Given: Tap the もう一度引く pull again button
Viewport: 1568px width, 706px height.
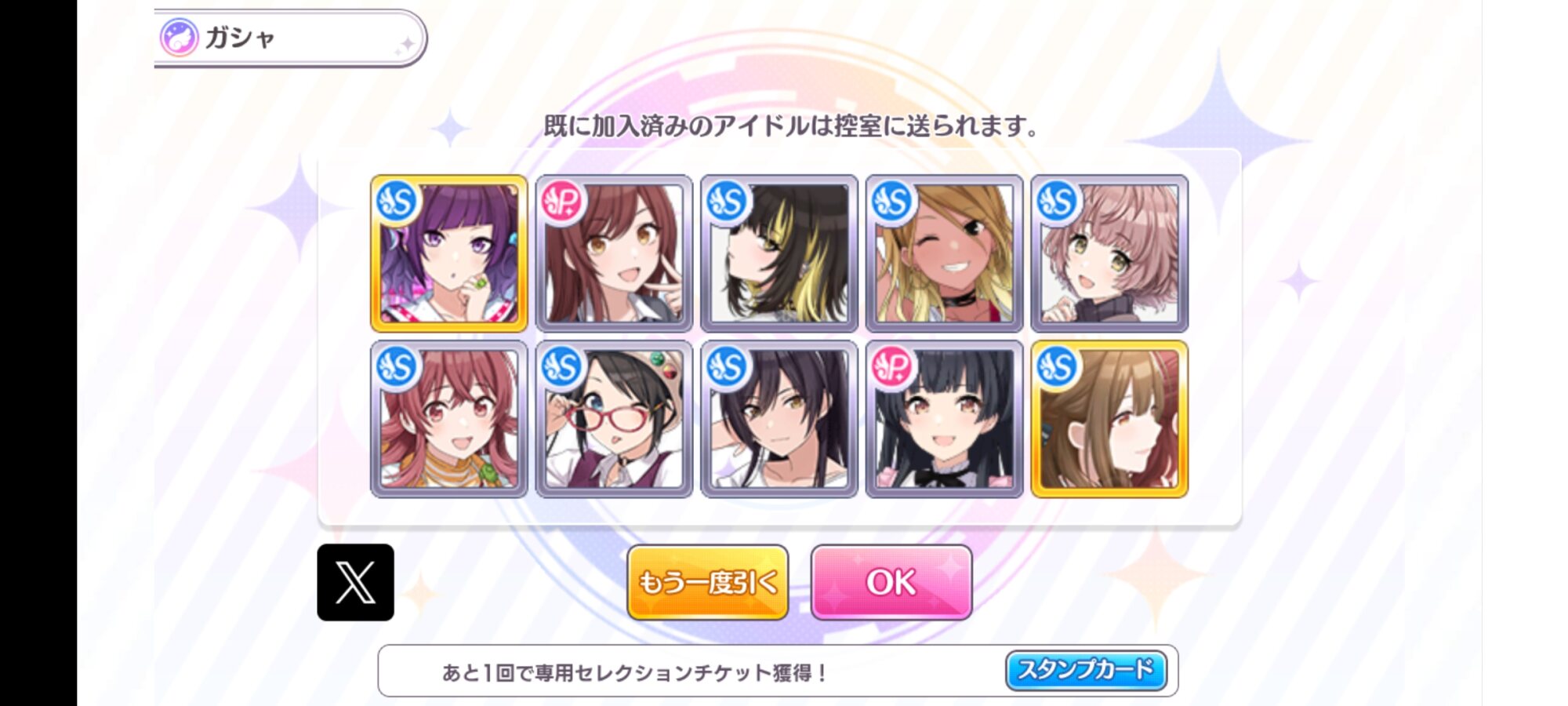Looking at the screenshot, I should point(707,582).
